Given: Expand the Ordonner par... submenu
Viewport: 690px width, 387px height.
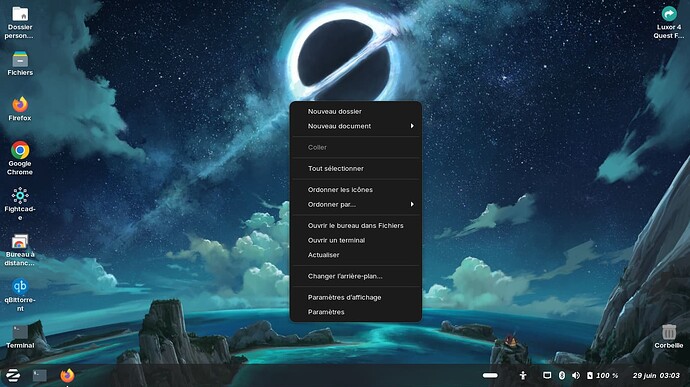Looking at the screenshot, I should (356, 205).
